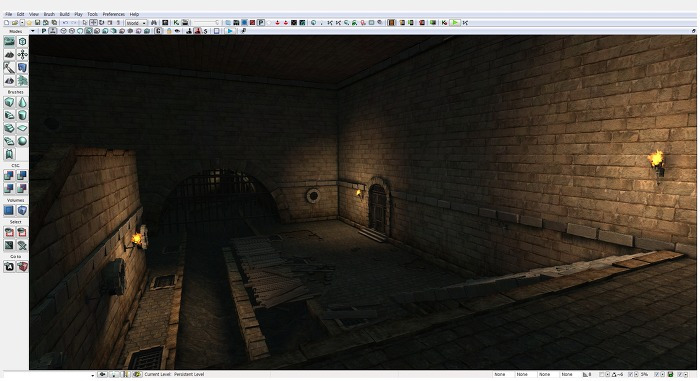700x381 pixels.
Task: Click the Redo arrow button
Action: tap(74, 22)
